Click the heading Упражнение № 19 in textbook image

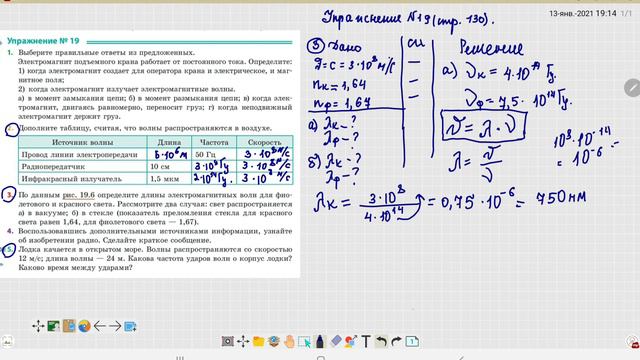43,41
